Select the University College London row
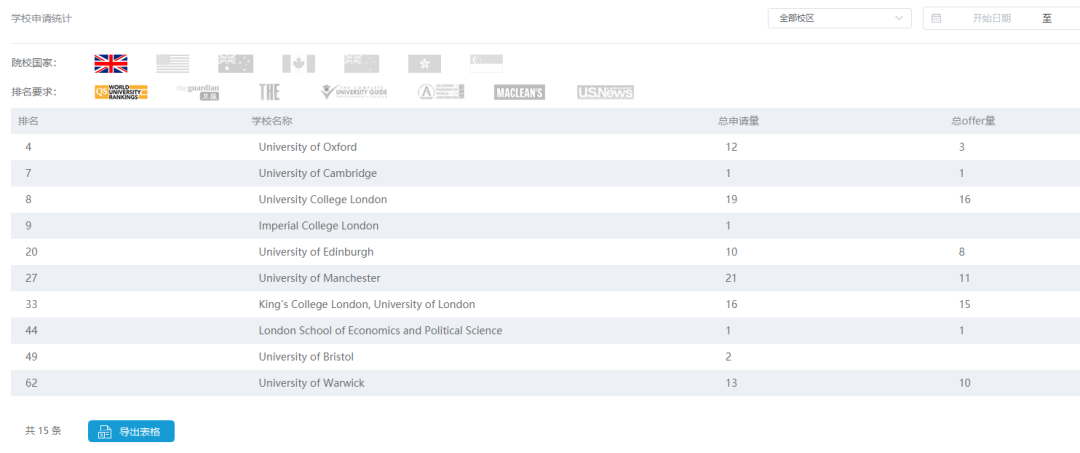Screen dimensions: 1080x453 (546, 200)
